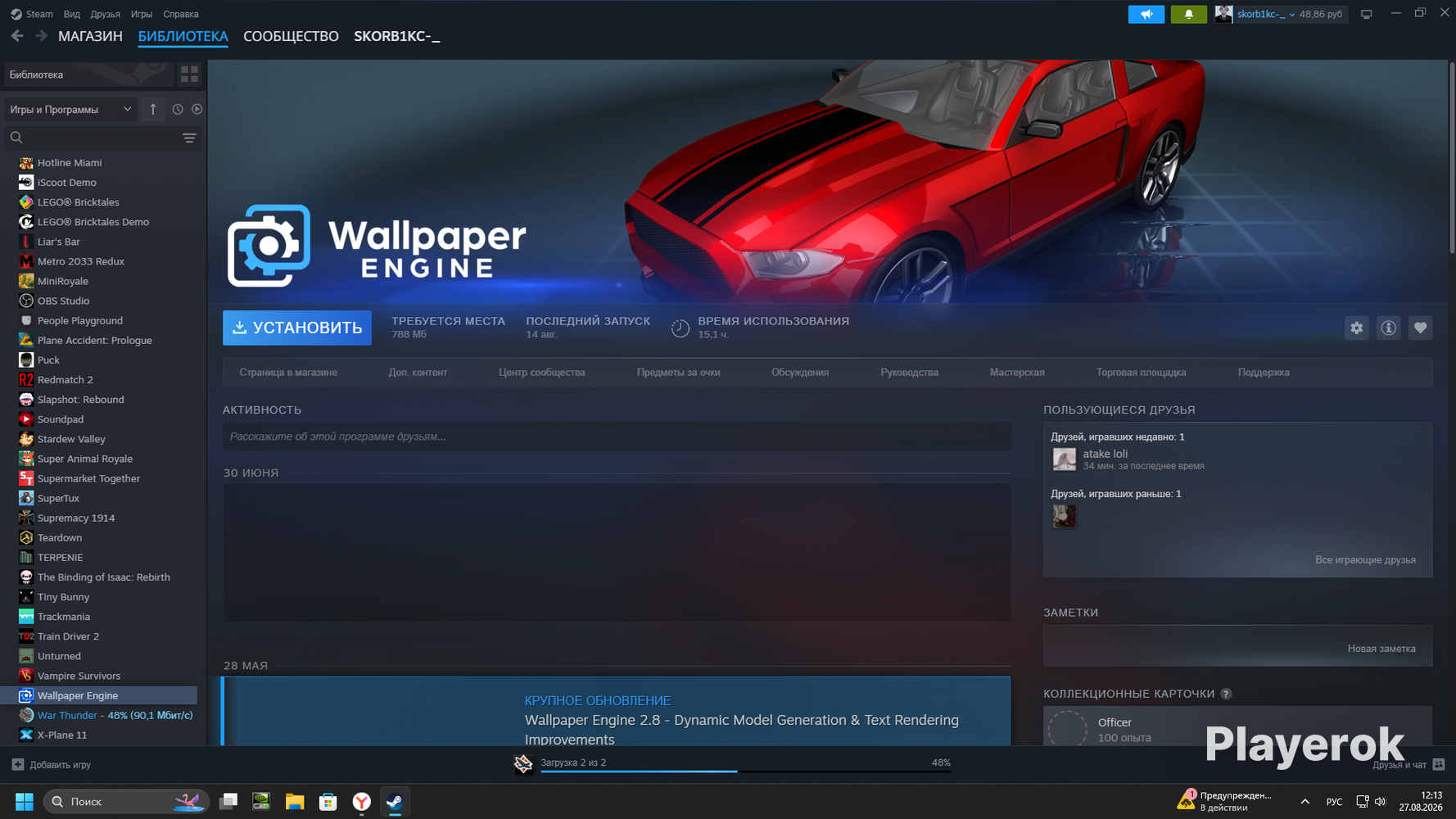Viewport: 1456px width, 819px height.
Task: Open the Вид menu
Action: point(72,14)
